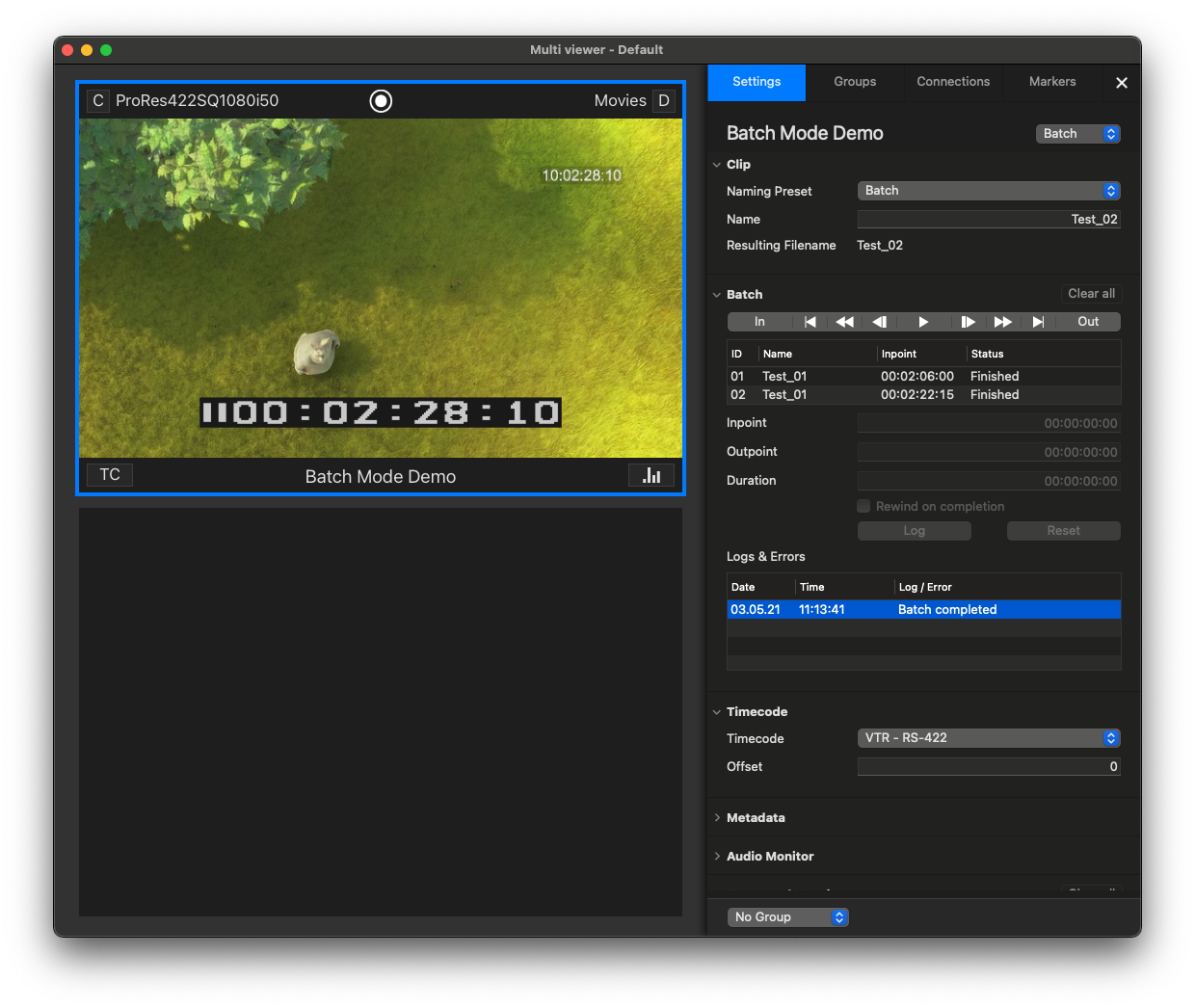Screen dimensions: 1195x1008
Task: Switch to the Groups tab
Action: 855,82
